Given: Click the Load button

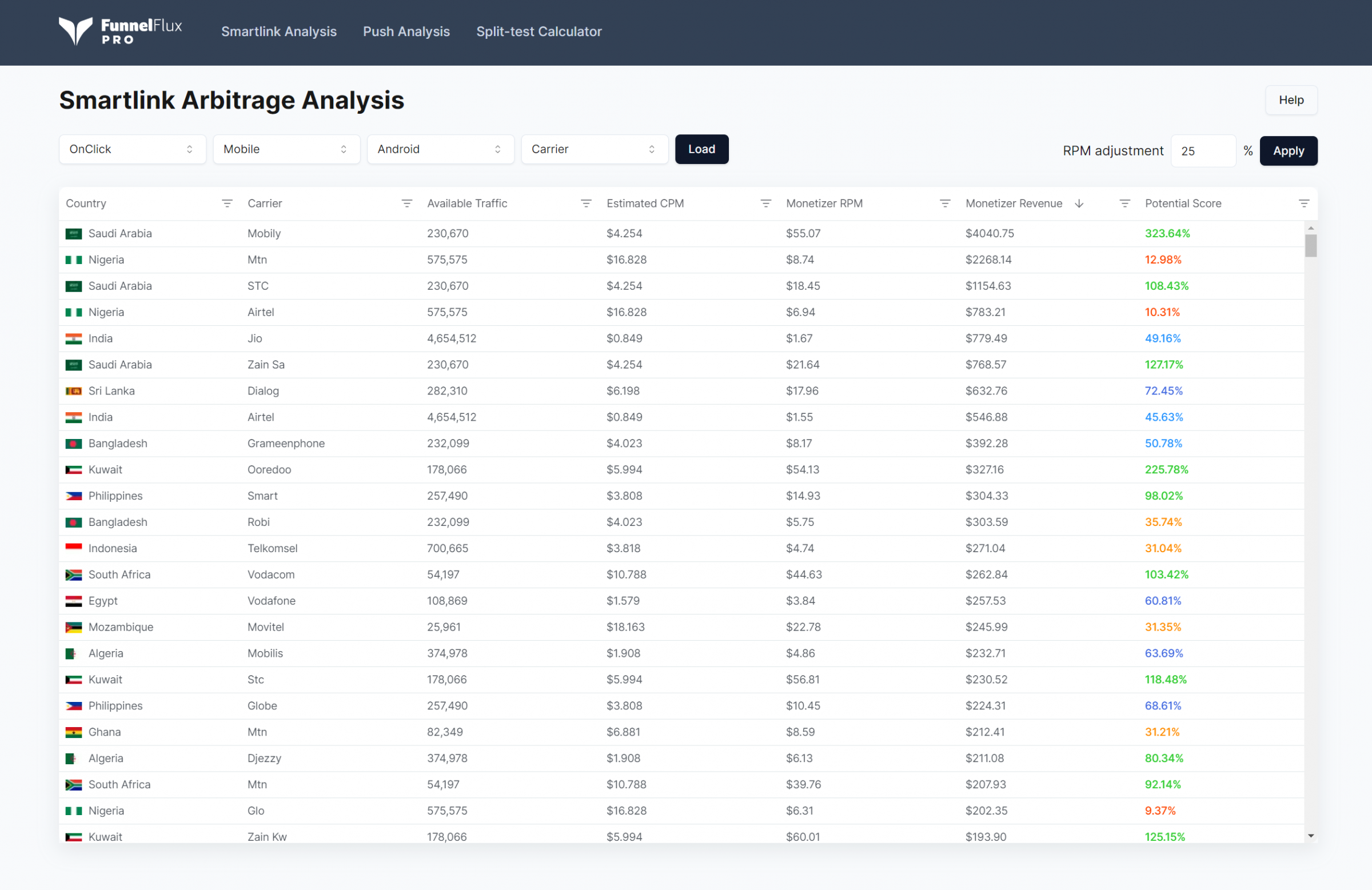Looking at the screenshot, I should pos(701,149).
